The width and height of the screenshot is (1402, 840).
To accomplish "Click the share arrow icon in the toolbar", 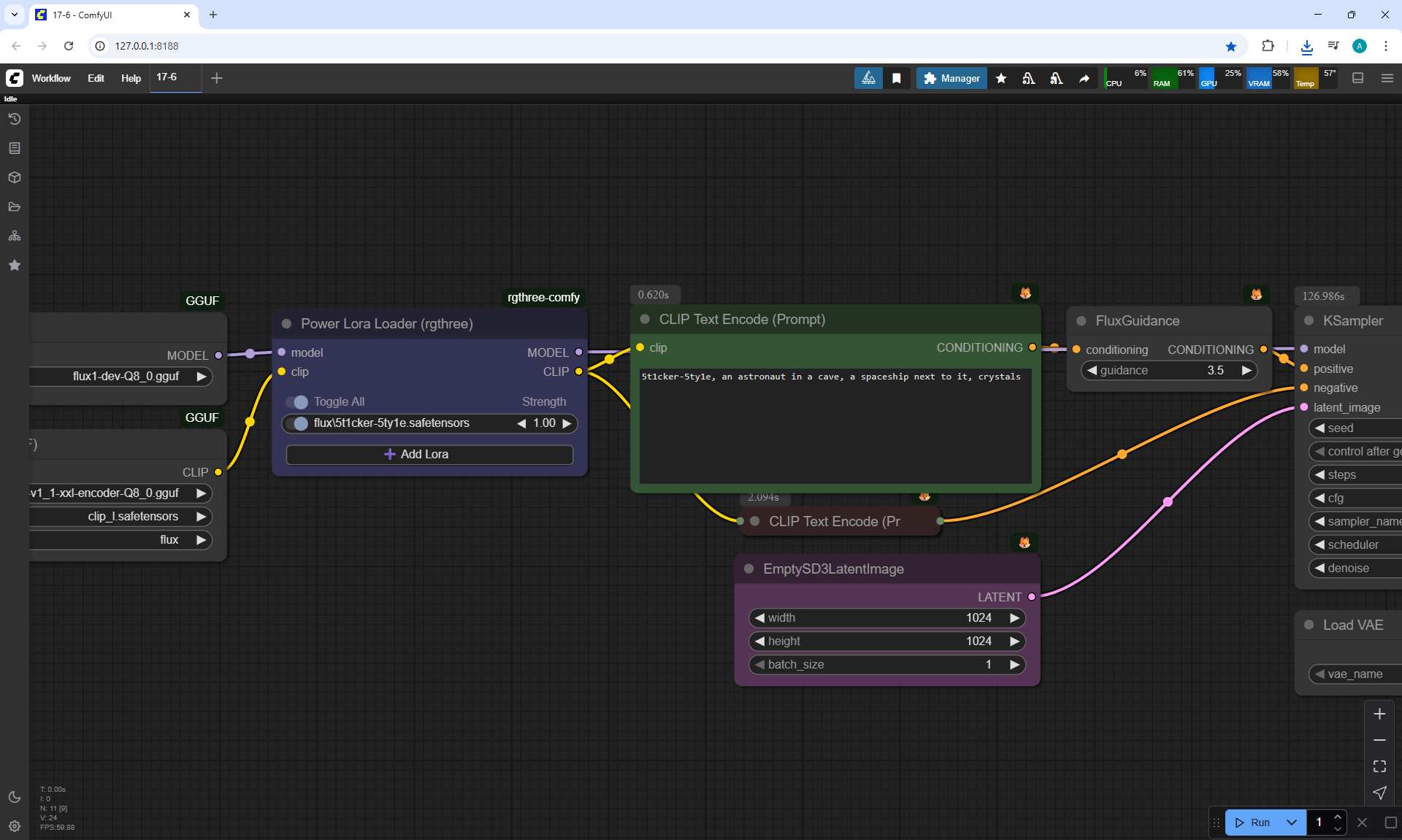I will click(x=1084, y=78).
